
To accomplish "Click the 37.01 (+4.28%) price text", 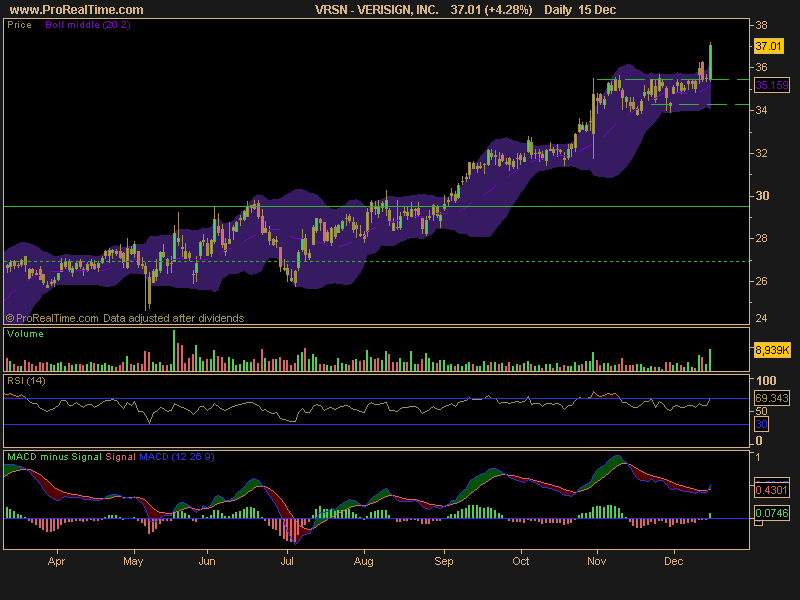I will pos(491,10).
